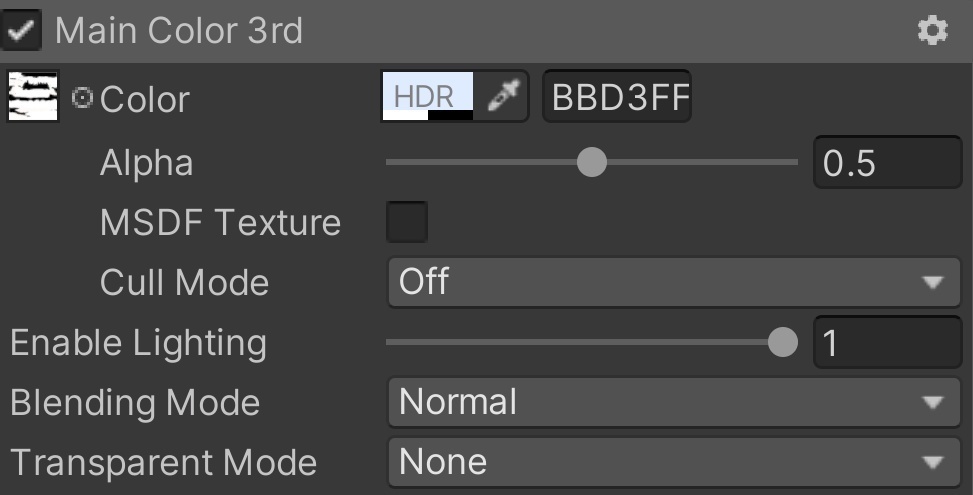Open the Main Color 3rd settings gear
973x495 pixels.
tap(932, 32)
